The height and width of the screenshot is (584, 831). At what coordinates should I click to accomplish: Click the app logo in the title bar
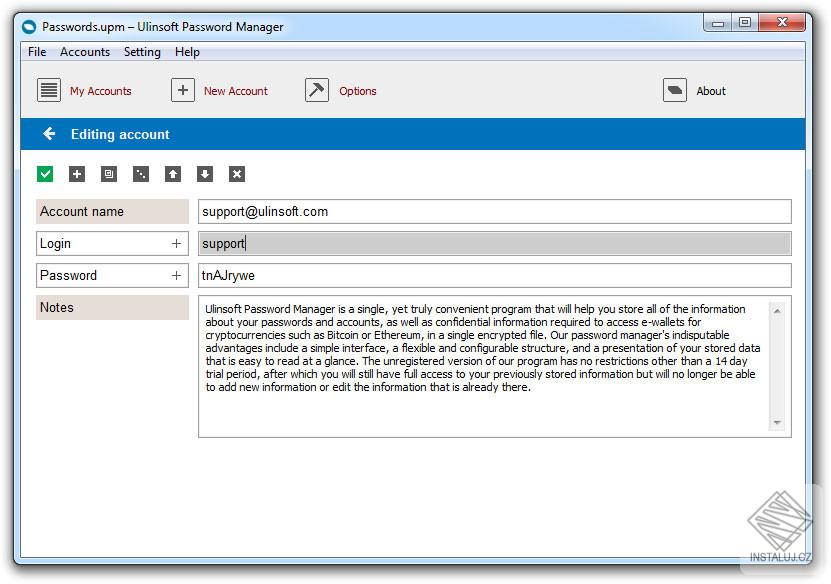[29, 26]
